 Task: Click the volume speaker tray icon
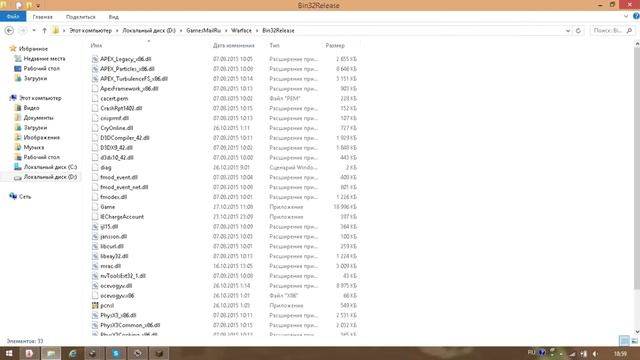(x=595, y=353)
